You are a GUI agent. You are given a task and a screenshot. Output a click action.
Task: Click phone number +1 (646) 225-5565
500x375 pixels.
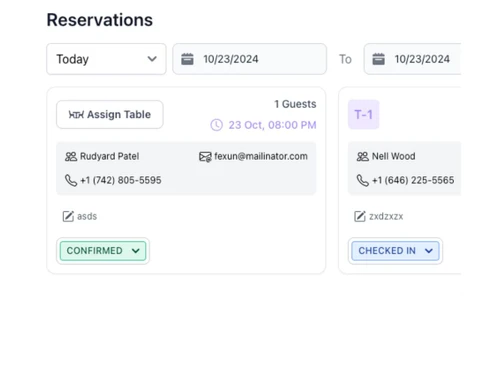pyautogui.click(x=413, y=180)
